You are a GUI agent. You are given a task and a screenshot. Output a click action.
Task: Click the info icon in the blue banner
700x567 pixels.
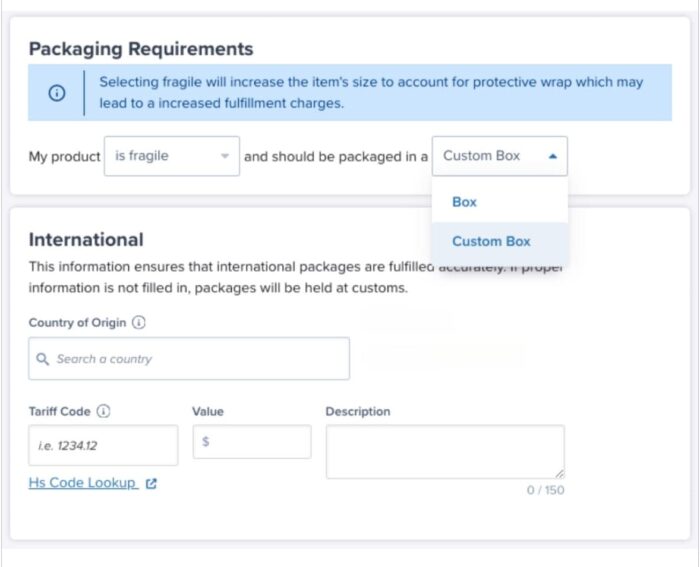tap(57, 93)
